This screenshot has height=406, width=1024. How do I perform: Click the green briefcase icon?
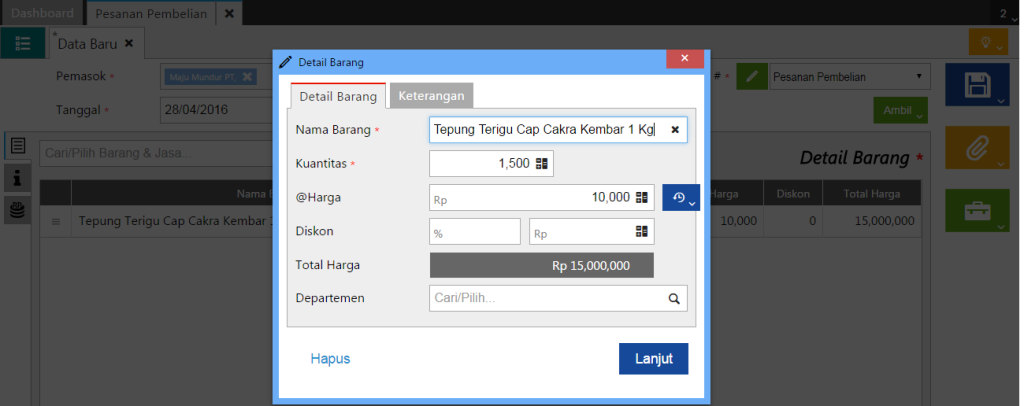976,211
